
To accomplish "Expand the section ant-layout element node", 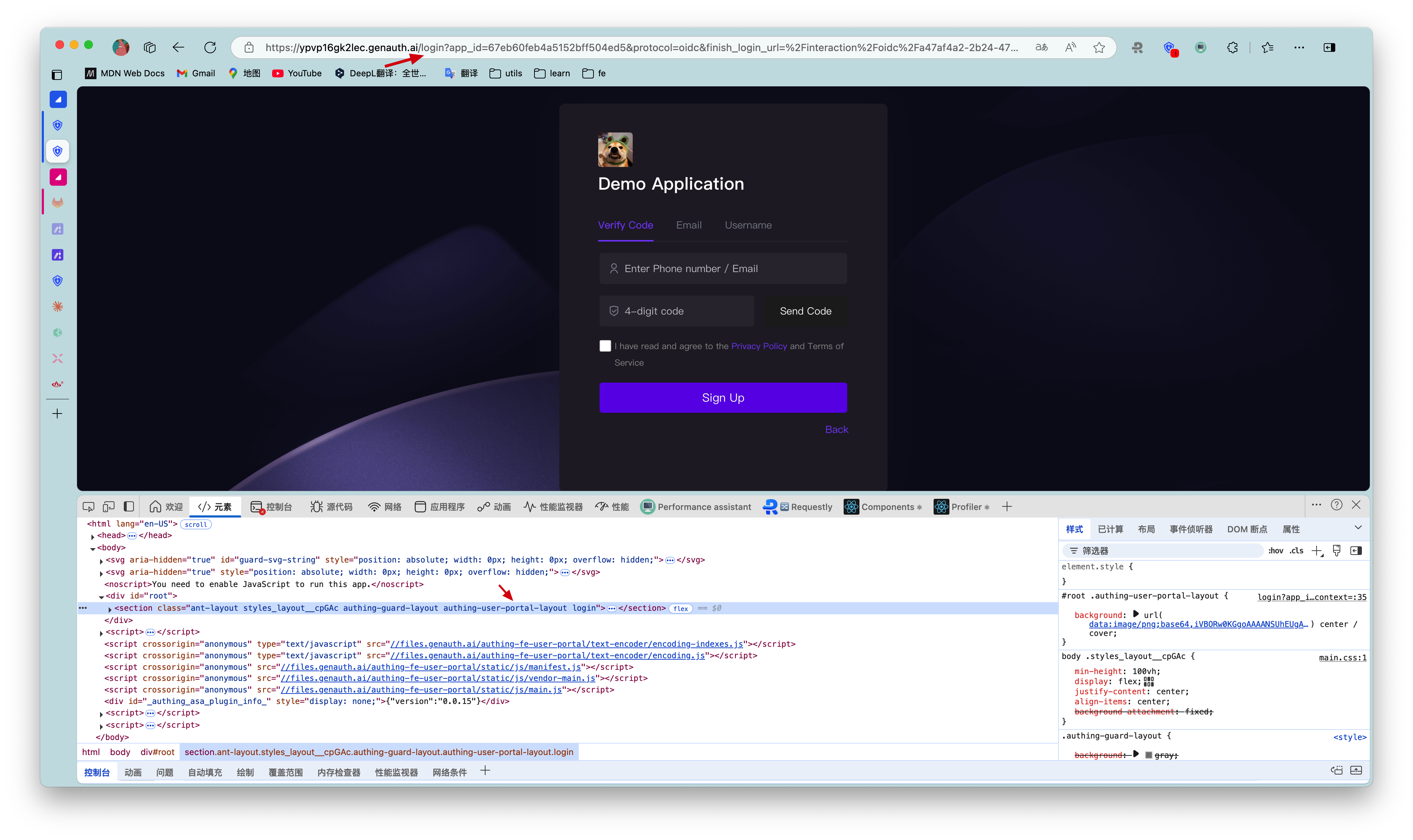I will pyautogui.click(x=110, y=609).
